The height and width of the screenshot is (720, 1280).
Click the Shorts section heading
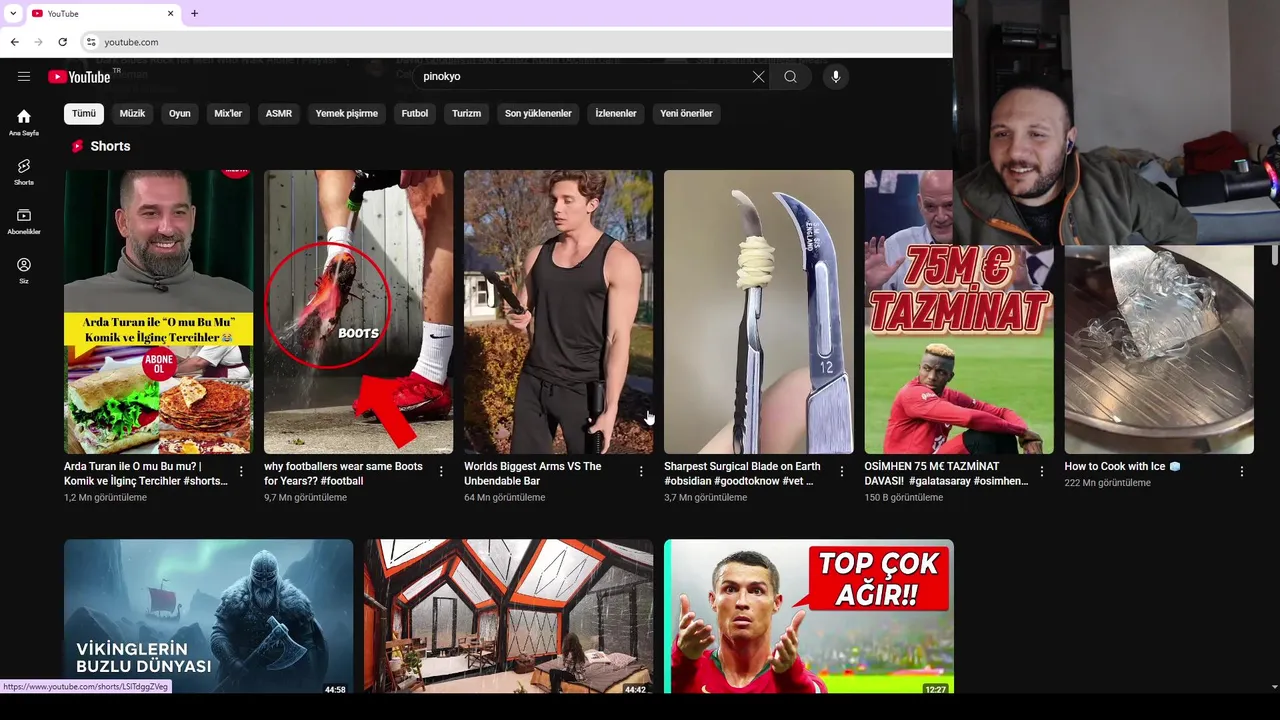click(x=110, y=146)
